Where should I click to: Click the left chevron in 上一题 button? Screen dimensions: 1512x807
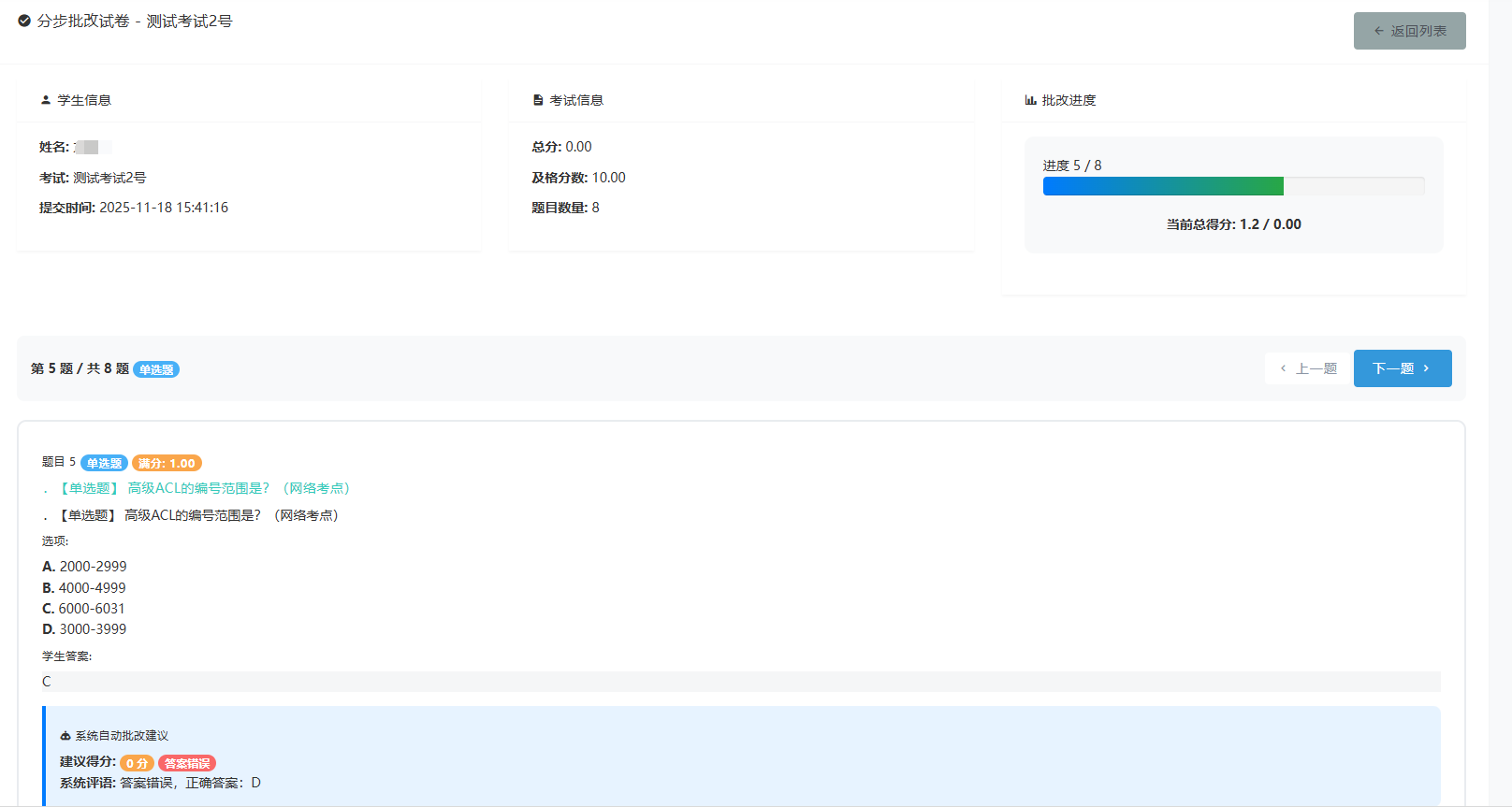pos(1283,368)
